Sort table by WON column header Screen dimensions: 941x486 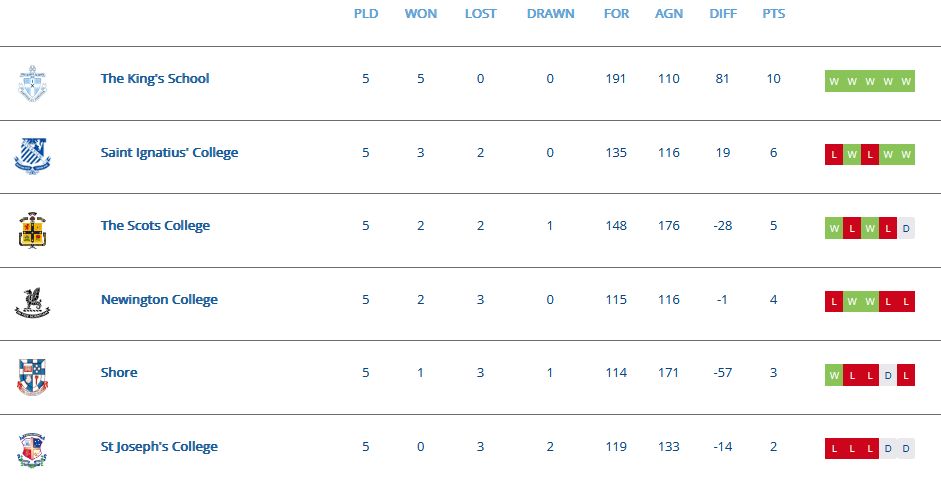(421, 13)
